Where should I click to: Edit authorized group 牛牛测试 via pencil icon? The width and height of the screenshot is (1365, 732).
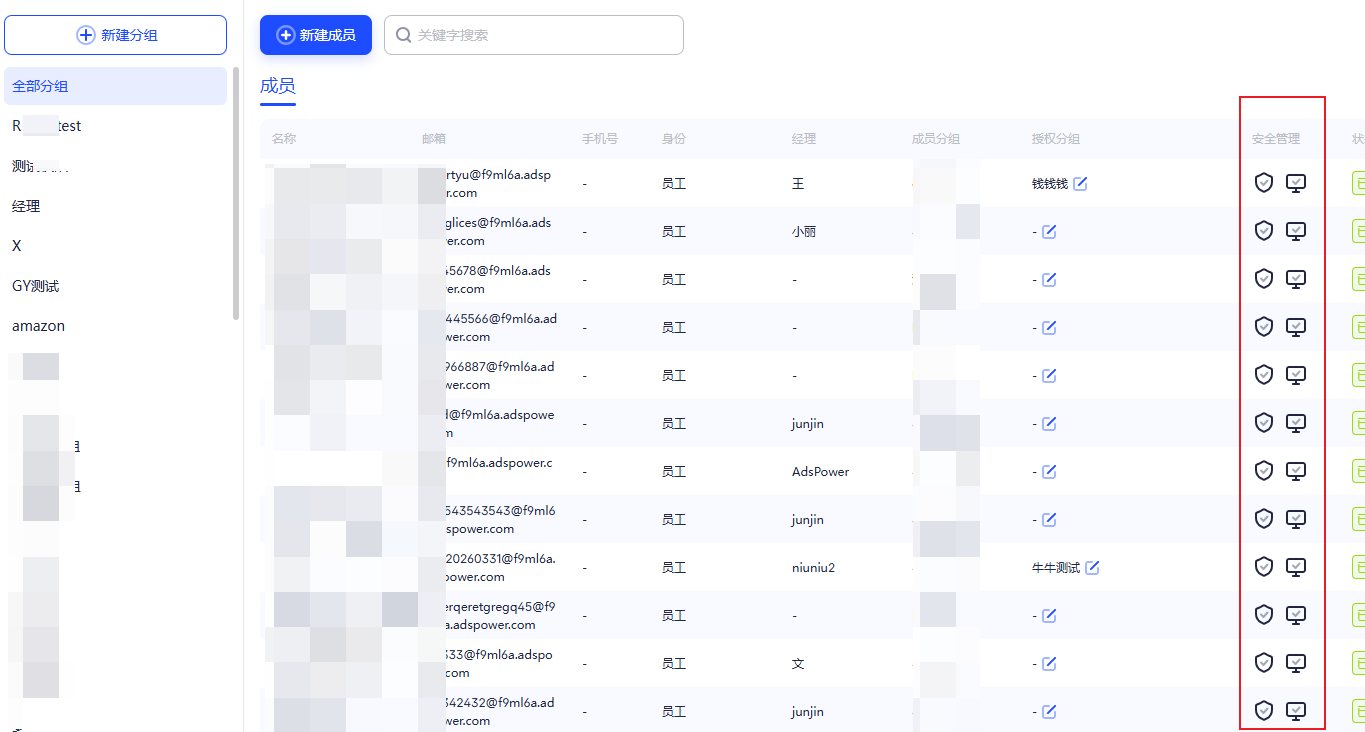(1092, 567)
